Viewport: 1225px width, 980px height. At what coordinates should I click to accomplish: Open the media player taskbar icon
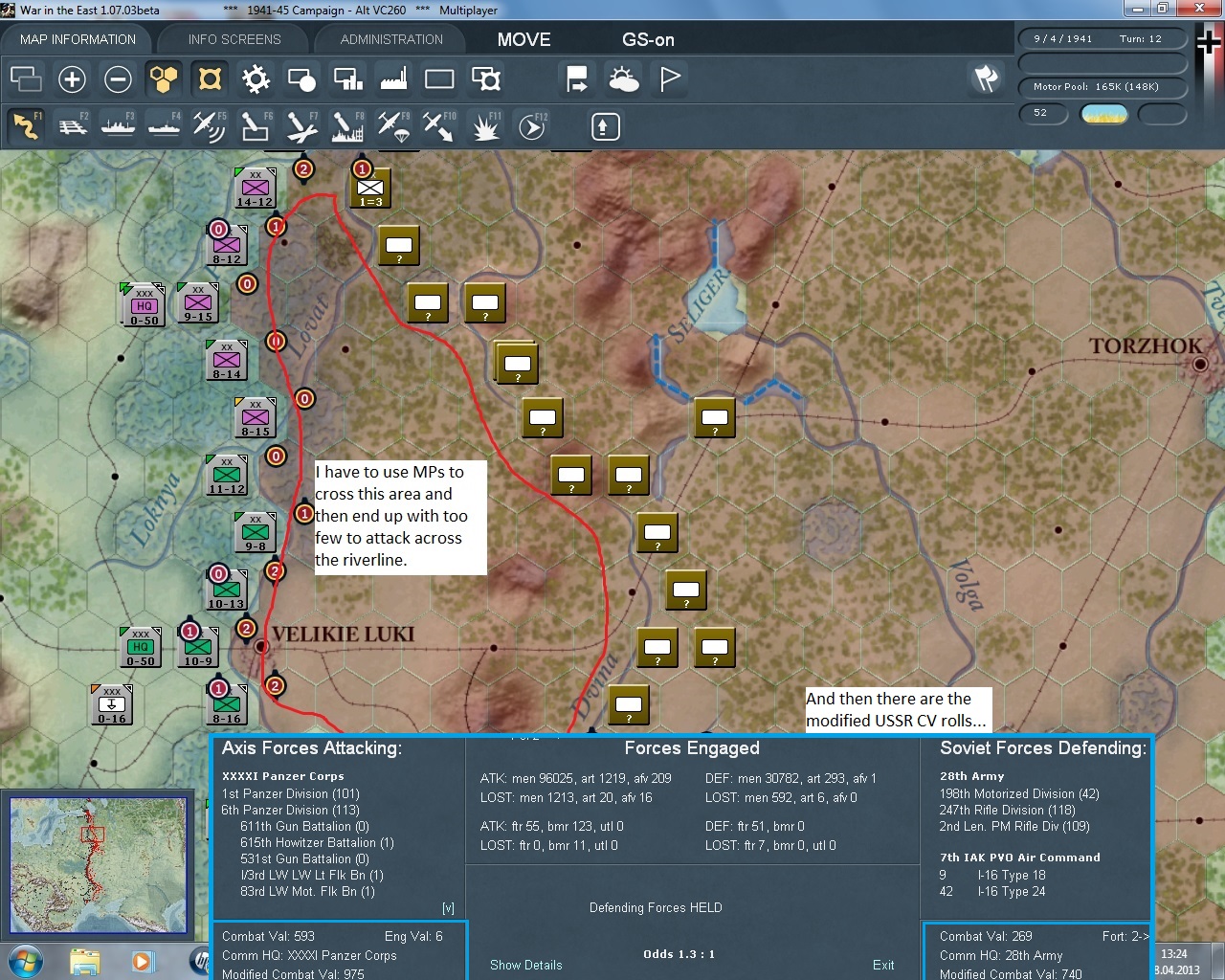point(142,961)
